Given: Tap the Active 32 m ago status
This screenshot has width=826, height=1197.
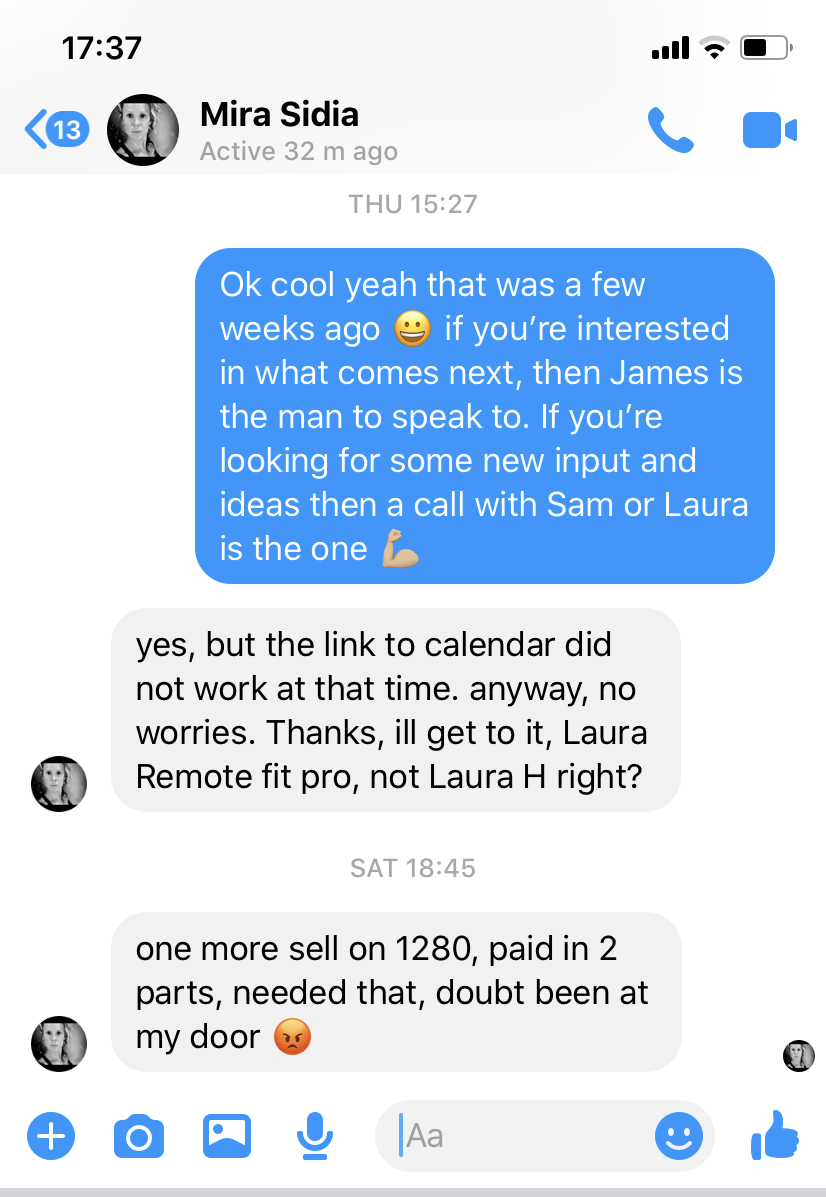Looking at the screenshot, I should (x=298, y=152).
